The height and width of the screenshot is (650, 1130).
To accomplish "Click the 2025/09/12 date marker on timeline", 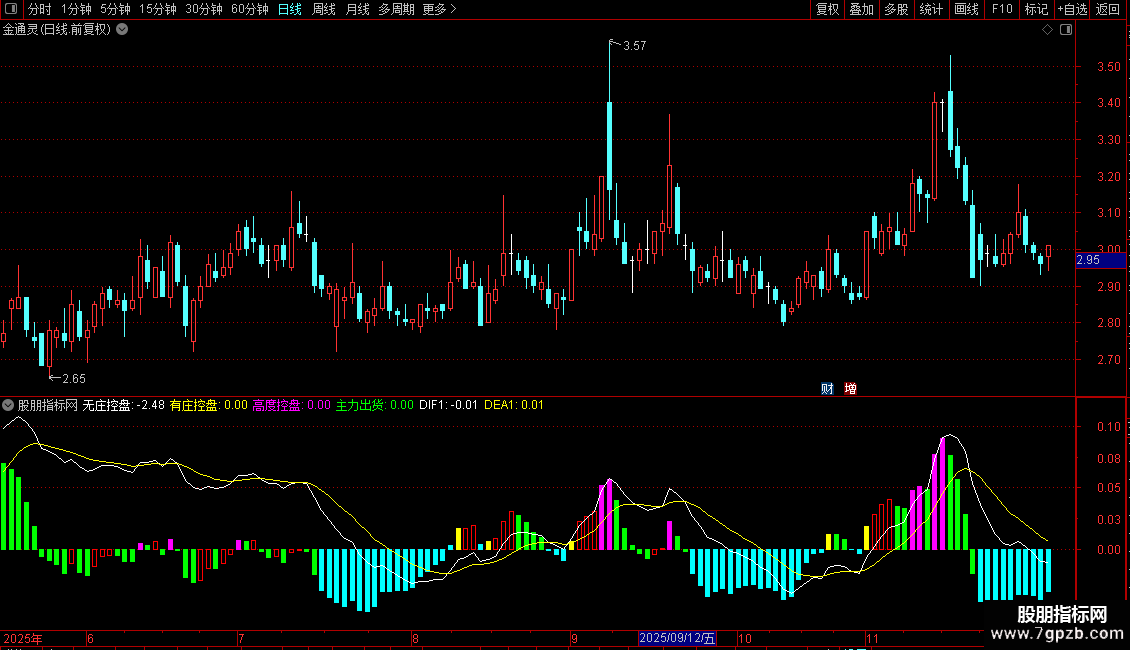I will (x=678, y=638).
